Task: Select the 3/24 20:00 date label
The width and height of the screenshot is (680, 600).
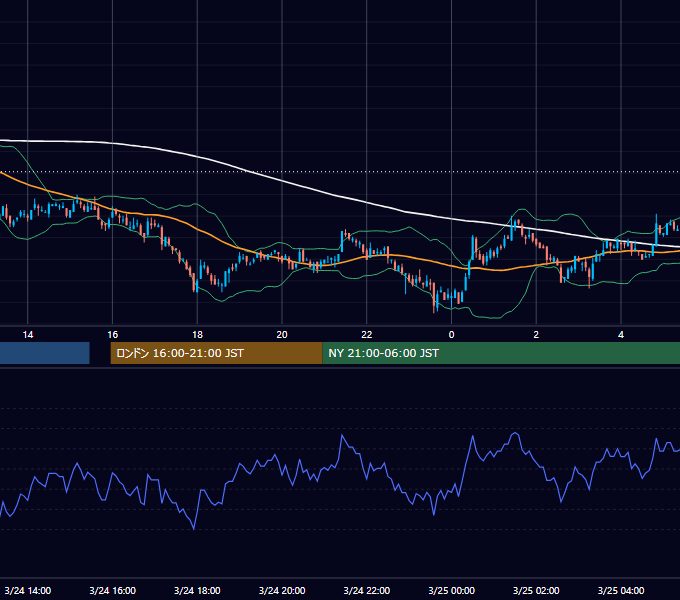Action: pos(282,590)
